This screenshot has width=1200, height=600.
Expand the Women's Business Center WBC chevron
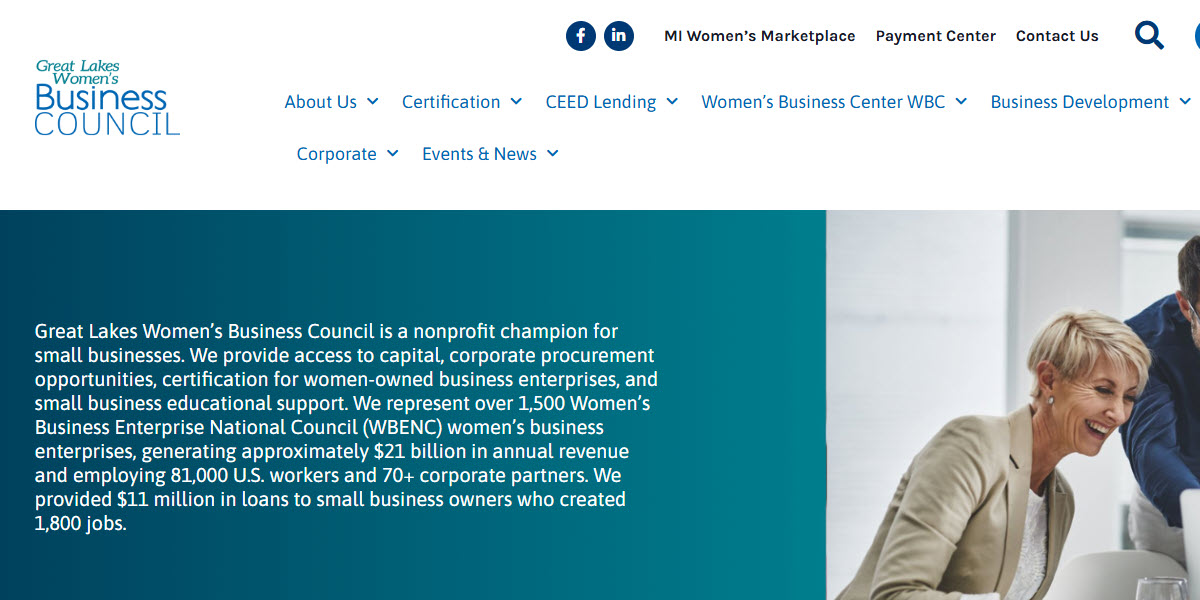point(961,101)
